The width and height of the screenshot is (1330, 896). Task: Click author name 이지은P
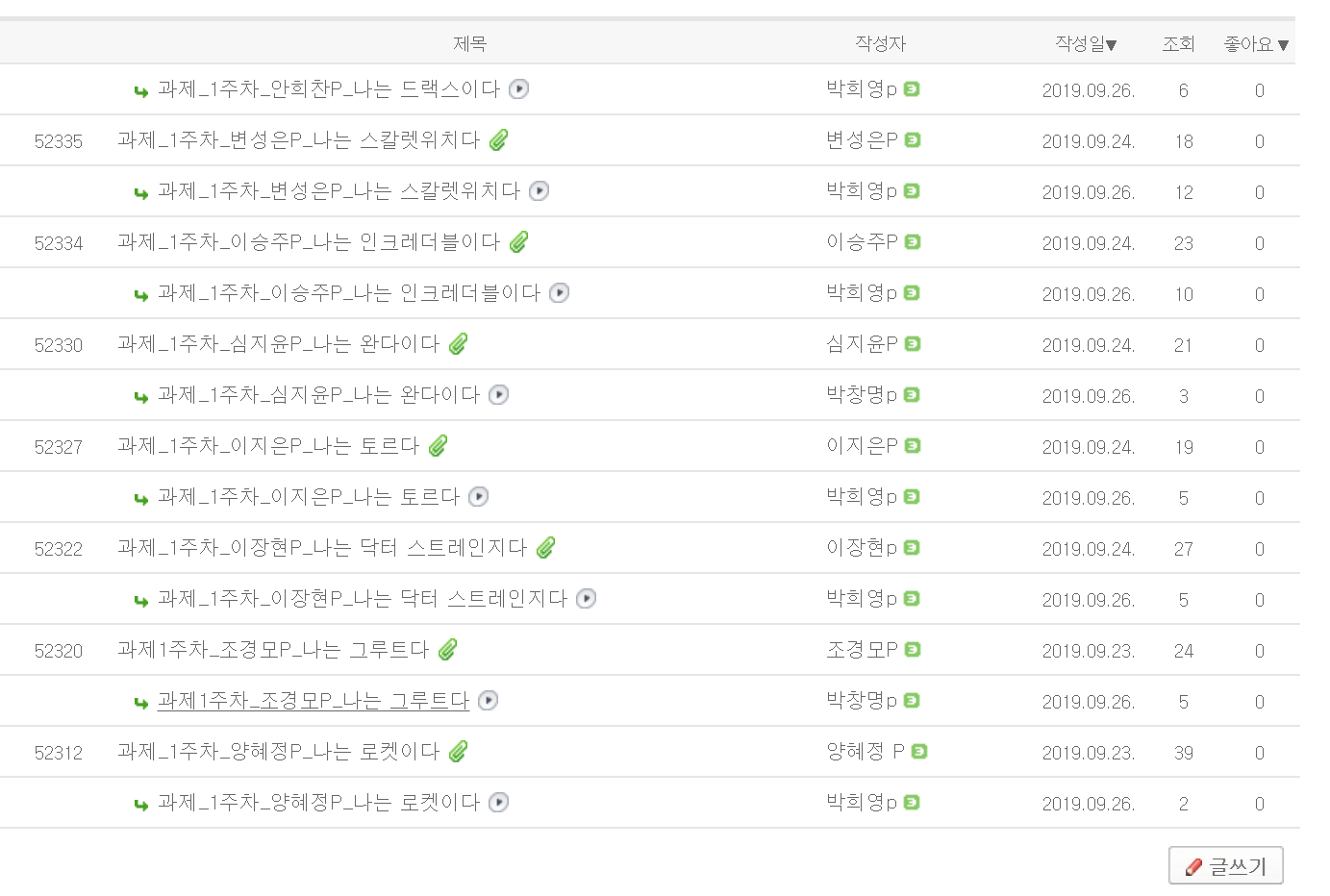[x=863, y=446]
